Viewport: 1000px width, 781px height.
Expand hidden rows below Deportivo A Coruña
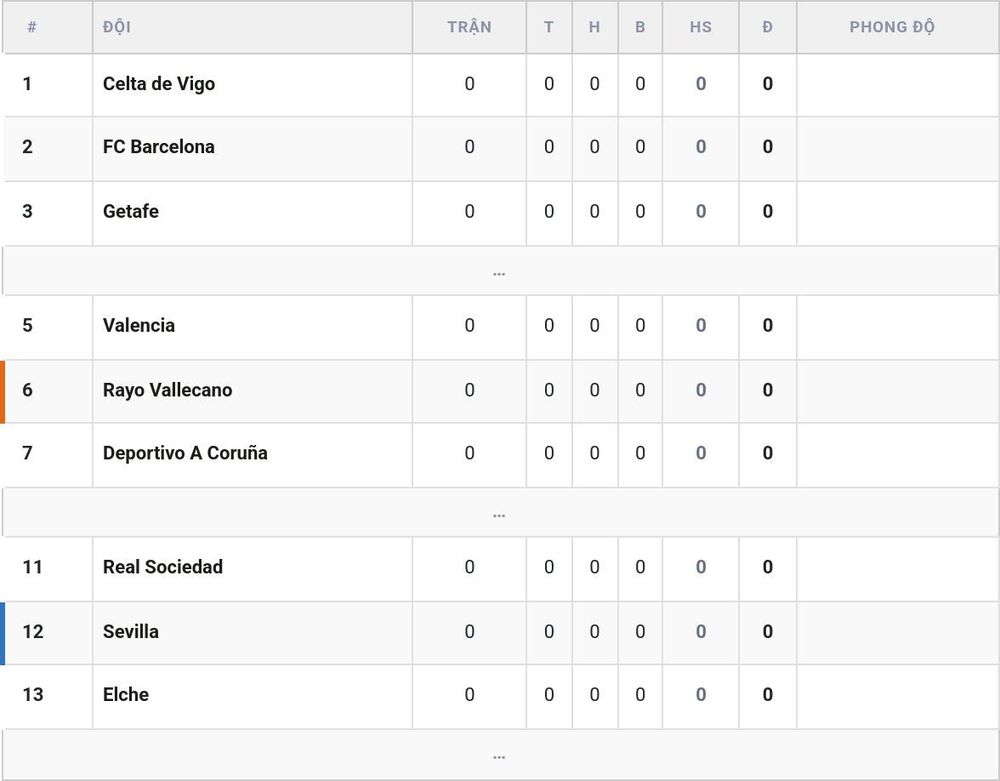tap(500, 512)
